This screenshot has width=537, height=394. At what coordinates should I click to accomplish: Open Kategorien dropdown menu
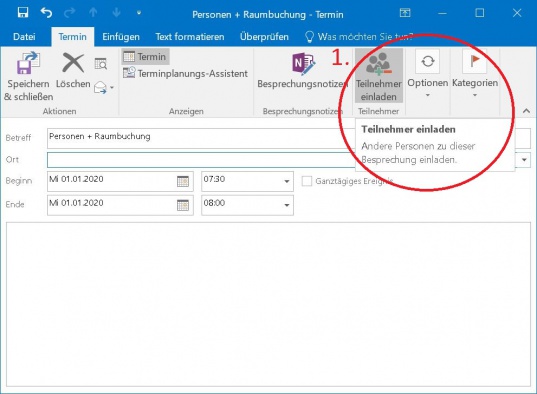475,74
